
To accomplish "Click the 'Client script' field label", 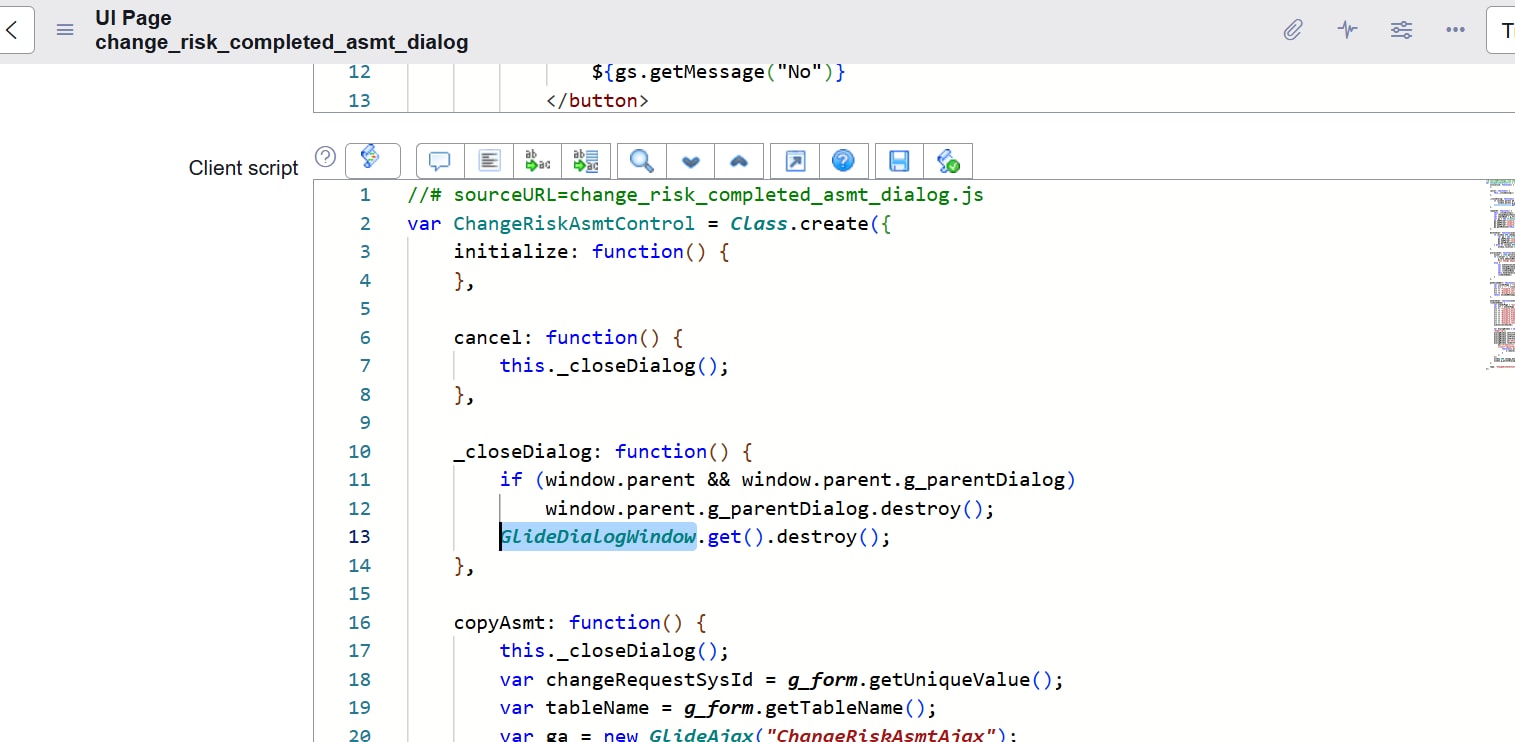I will coord(244,168).
